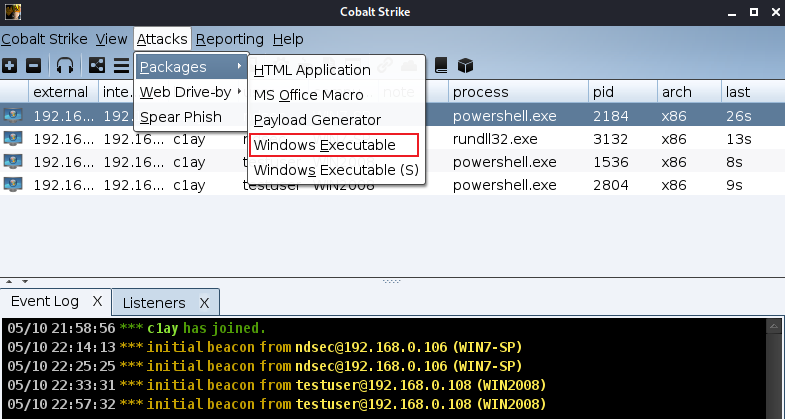Click the pid value 1536
785x419 pixels.
[x=610, y=162]
